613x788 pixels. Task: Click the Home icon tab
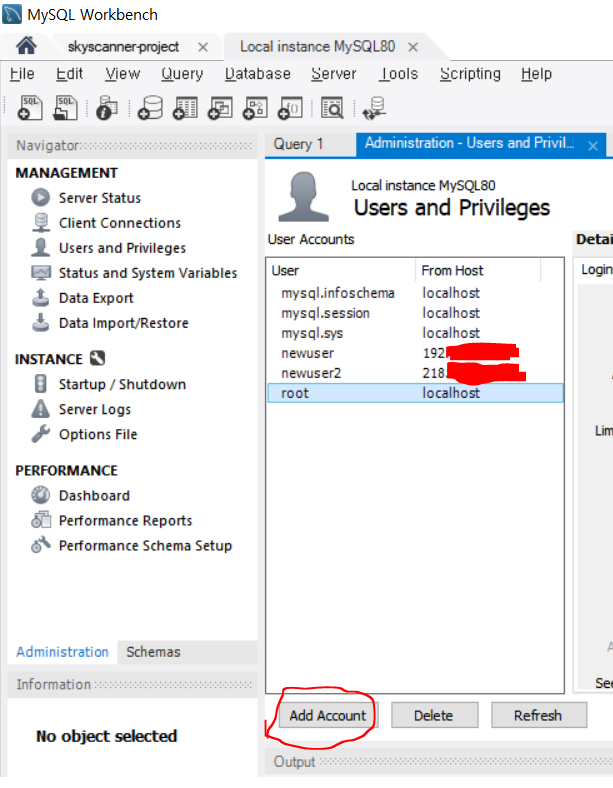tap(26, 46)
